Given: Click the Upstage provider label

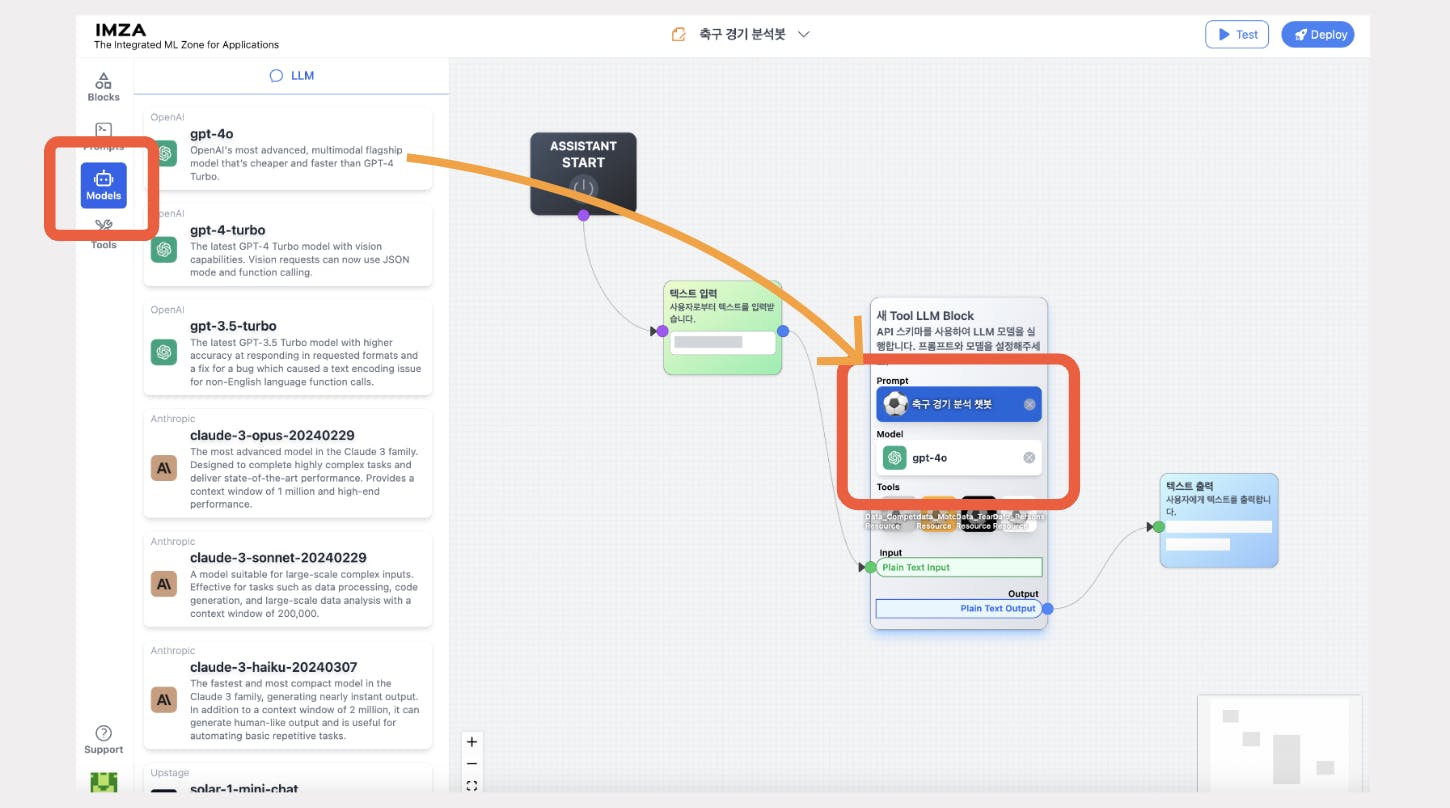Looking at the screenshot, I should 169,773.
